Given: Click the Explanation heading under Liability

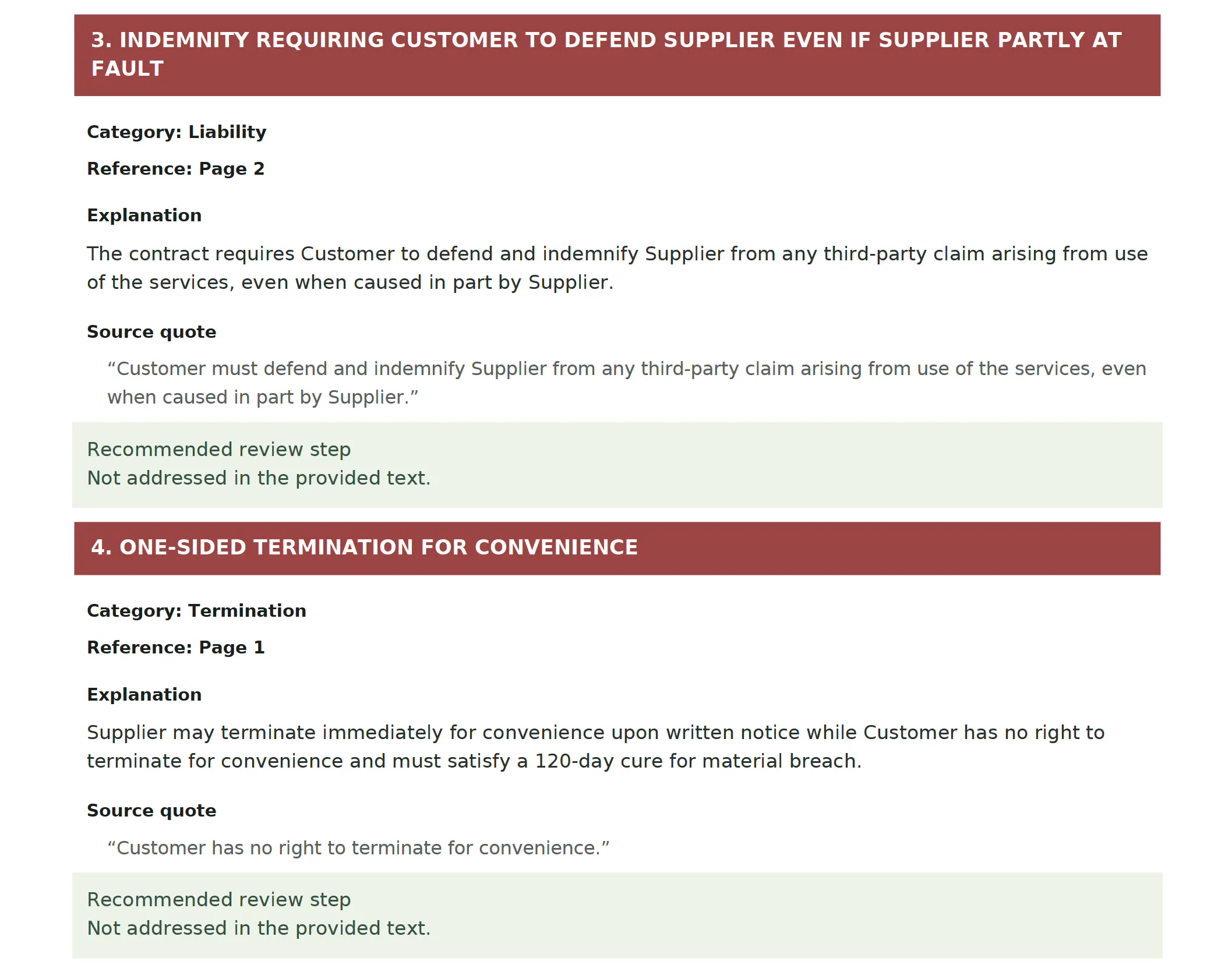Looking at the screenshot, I should pos(144,215).
